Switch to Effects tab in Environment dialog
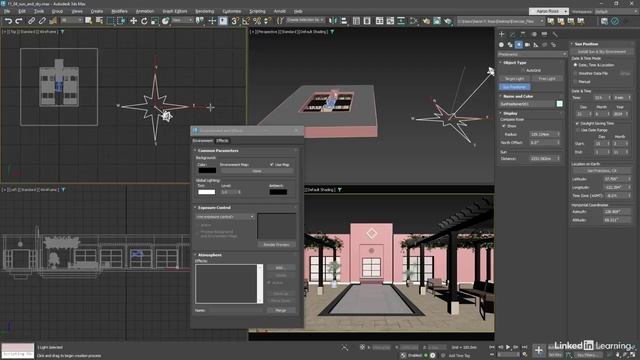Screen dimensions: 640x360 coord(222,141)
